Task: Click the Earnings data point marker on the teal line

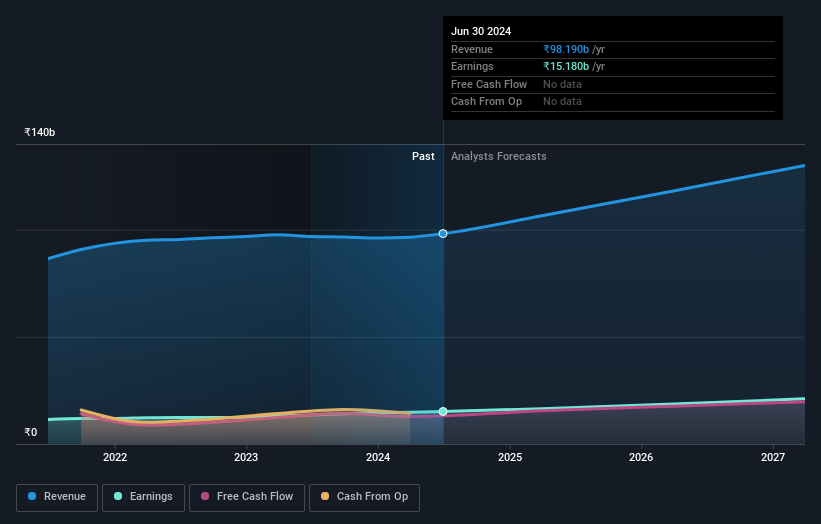Action: 443,411
